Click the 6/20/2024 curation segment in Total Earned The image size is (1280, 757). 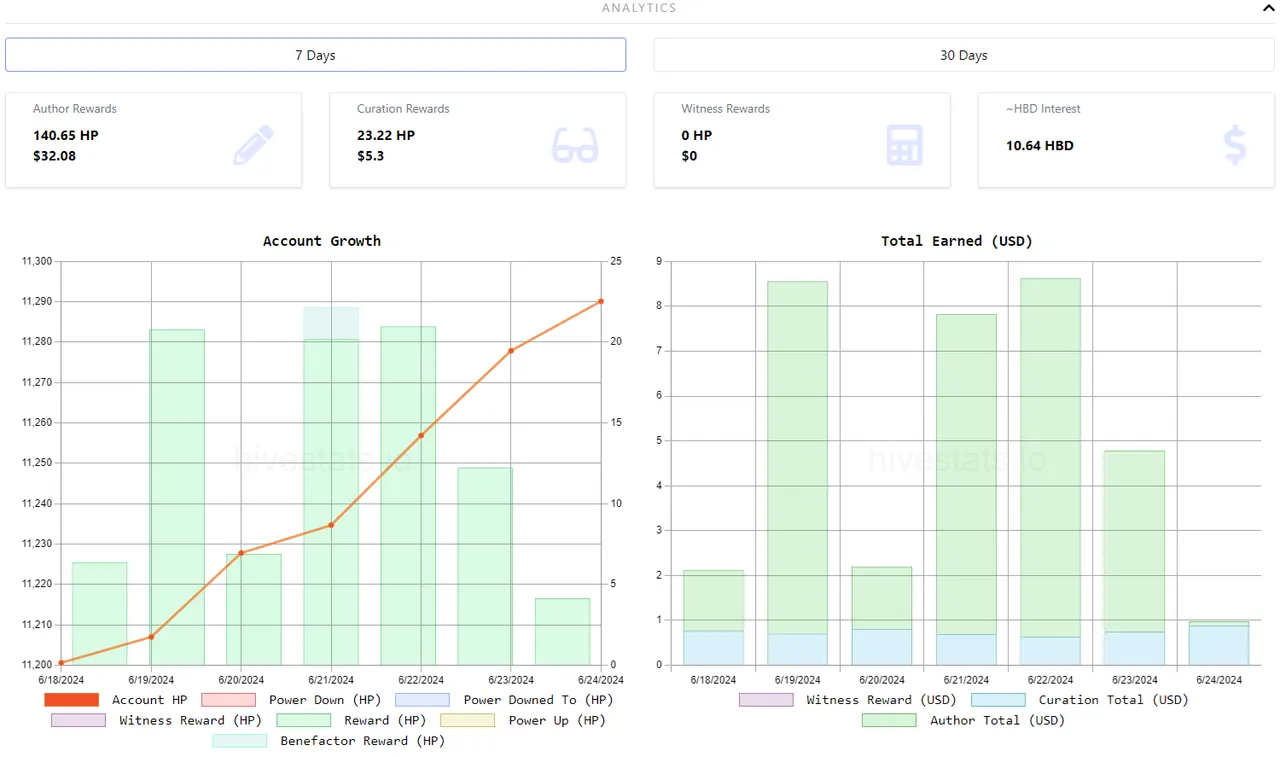[x=882, y=647]
